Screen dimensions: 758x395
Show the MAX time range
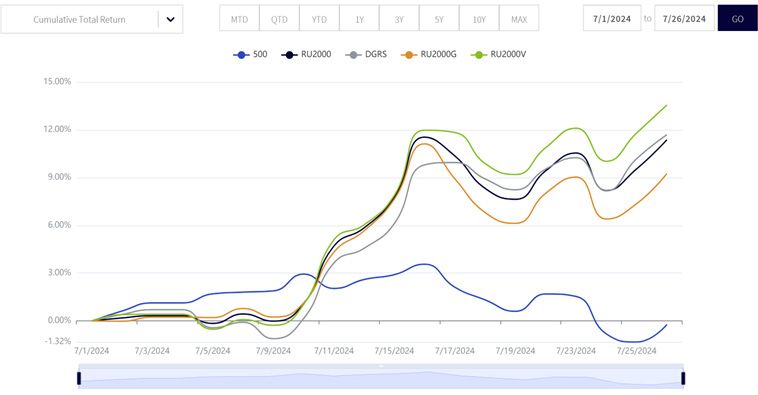(x=519, y=19)
